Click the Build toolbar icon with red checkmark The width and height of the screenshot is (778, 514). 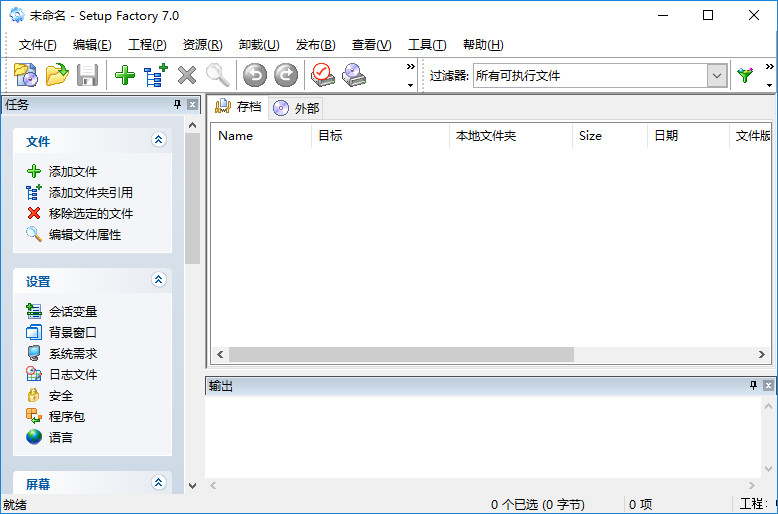pos(323,75)
